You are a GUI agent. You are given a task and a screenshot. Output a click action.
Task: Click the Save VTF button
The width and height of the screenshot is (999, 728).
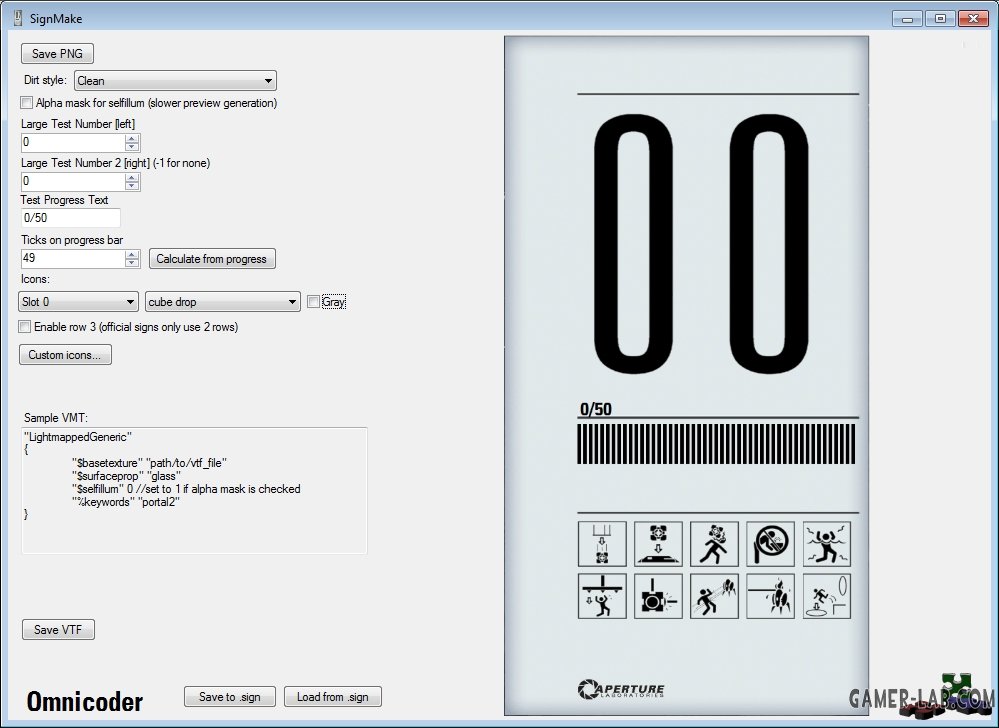[58, 629]
